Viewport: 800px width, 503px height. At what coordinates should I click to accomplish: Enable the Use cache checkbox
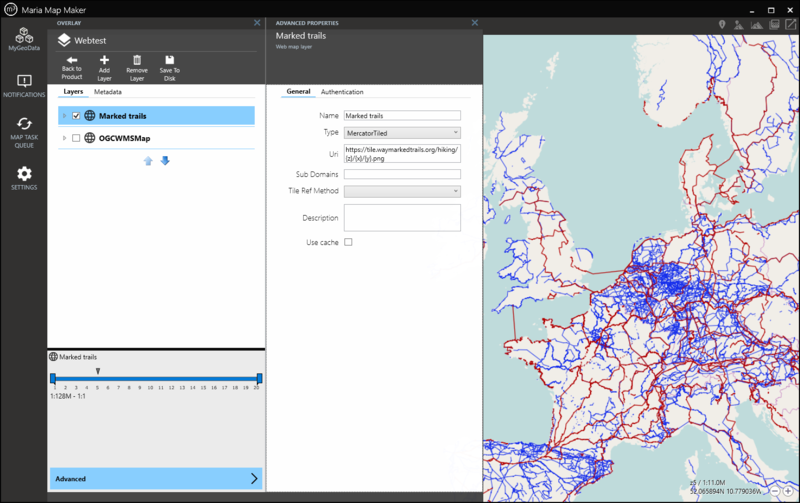pyautogui.click(x=348, y=242)
